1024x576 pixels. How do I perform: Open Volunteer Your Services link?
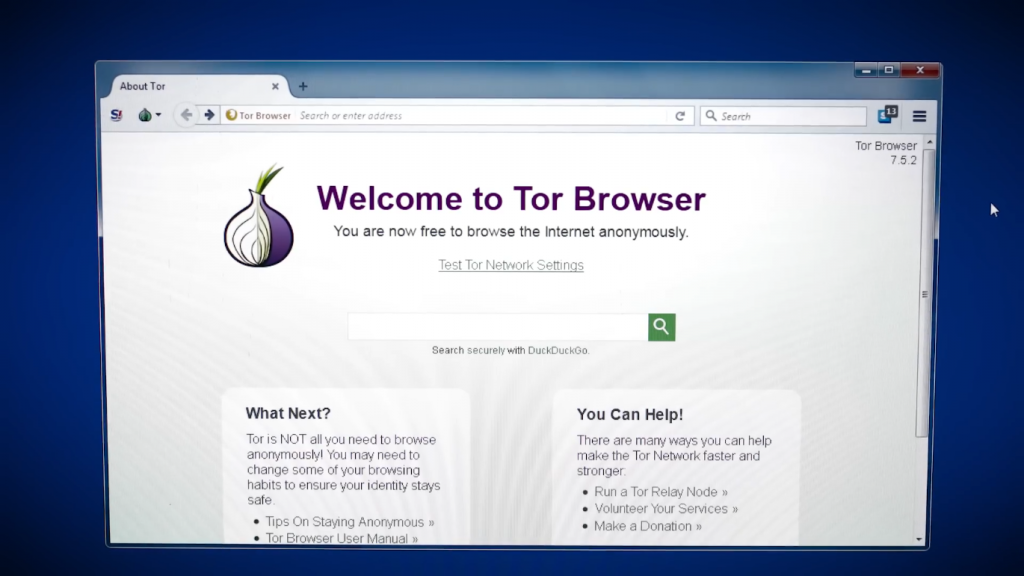pos(666,509)
